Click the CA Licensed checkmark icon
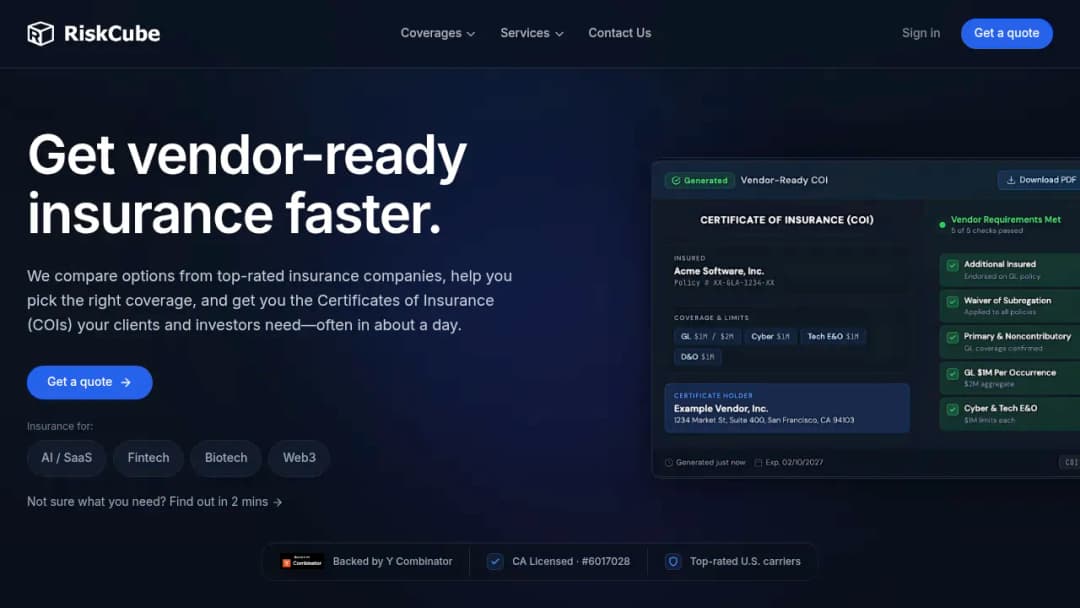The image size is (1080, 608). pyautogui.click(x=495, y=562)
